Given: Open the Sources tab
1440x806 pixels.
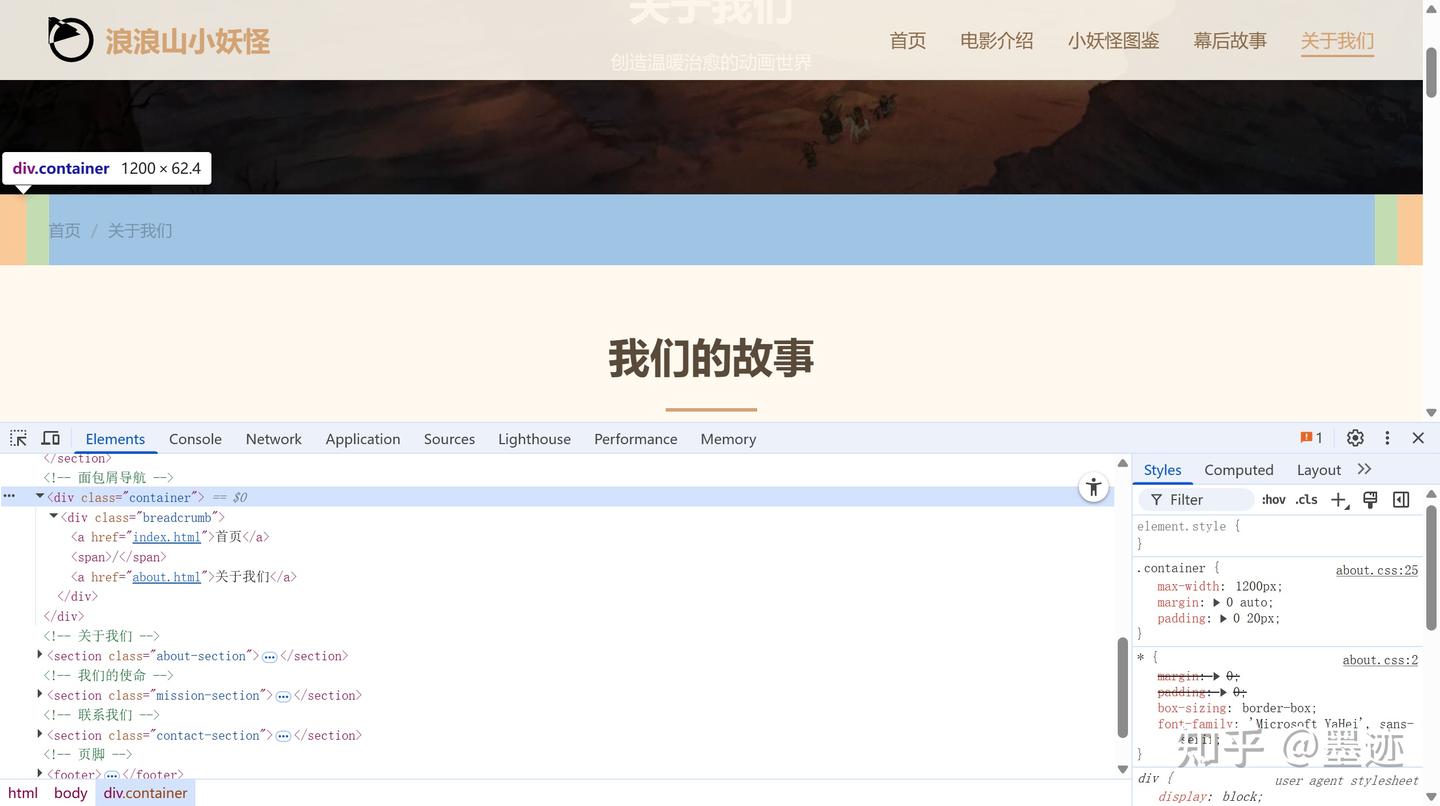Looking at the screenshot, I should coord(449,439).
